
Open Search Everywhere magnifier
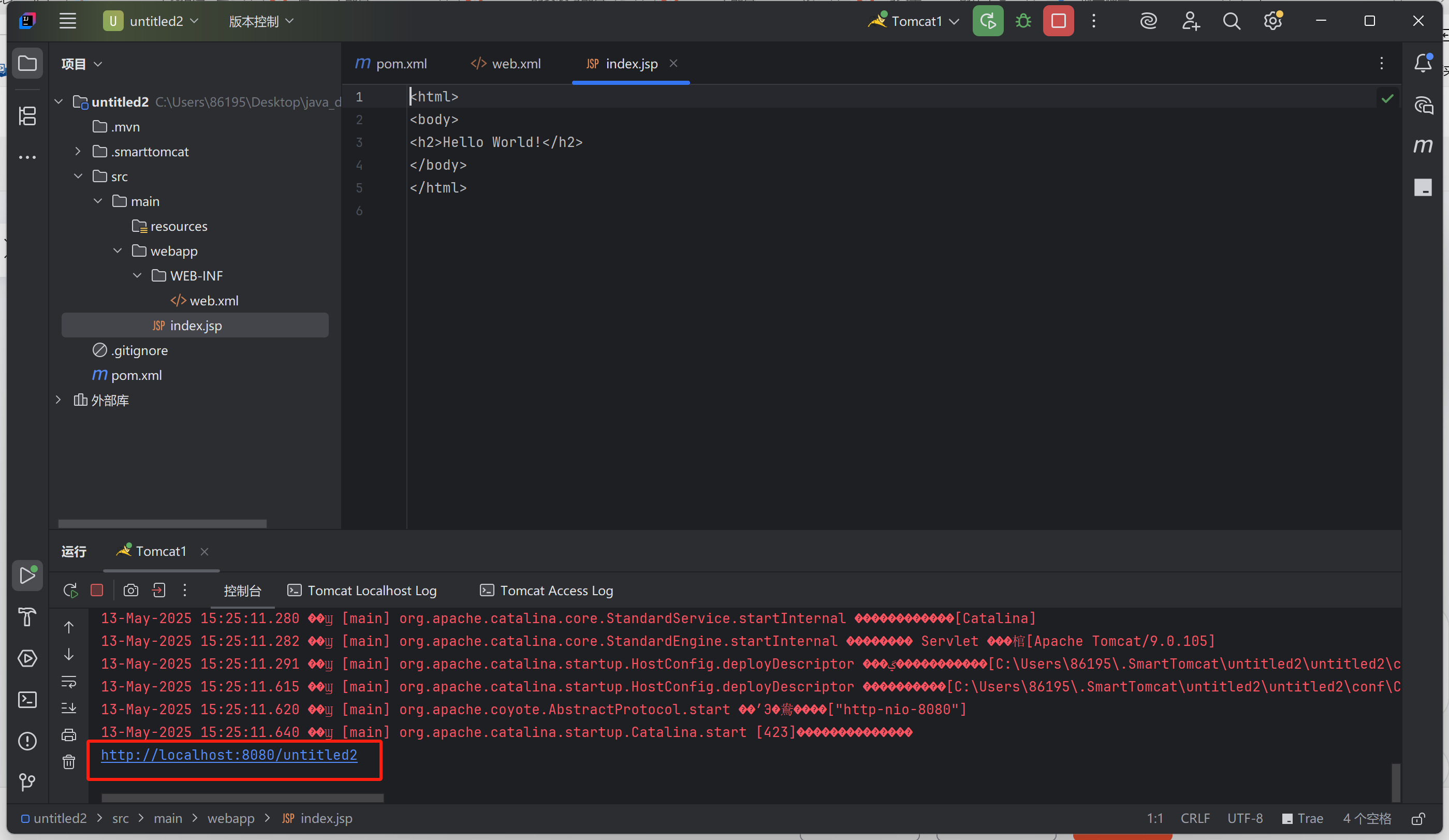click(x=1232, y=21)
